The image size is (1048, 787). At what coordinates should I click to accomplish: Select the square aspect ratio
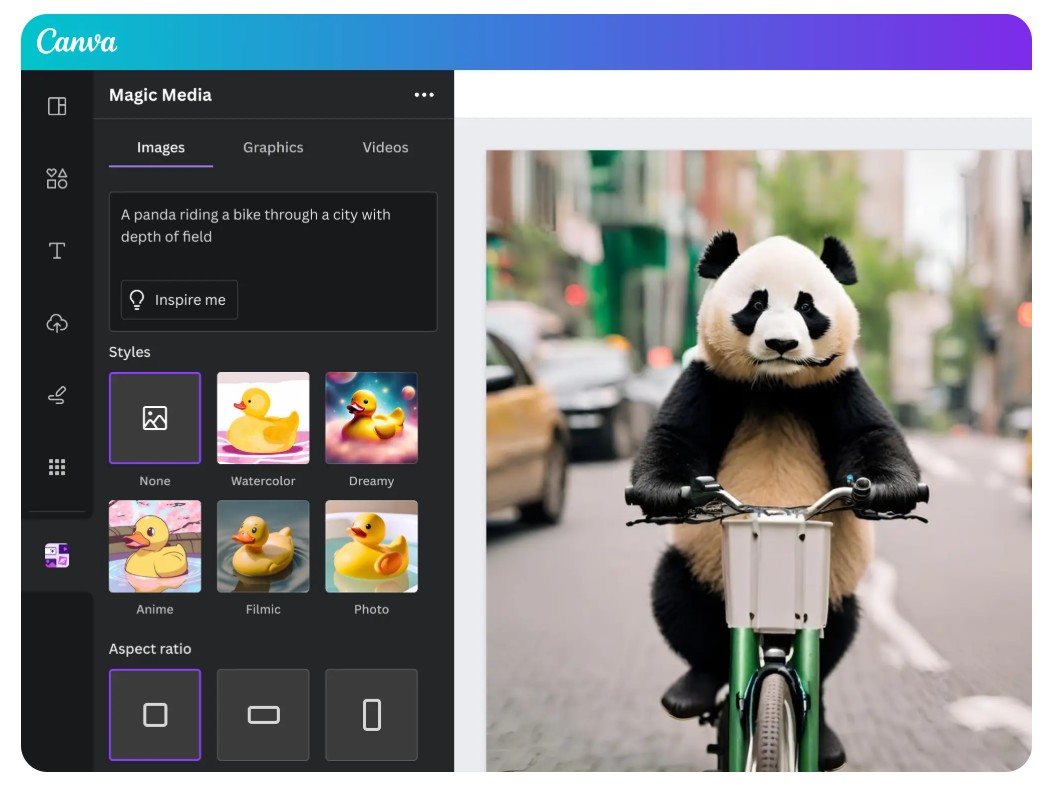[x=155, y=714]
